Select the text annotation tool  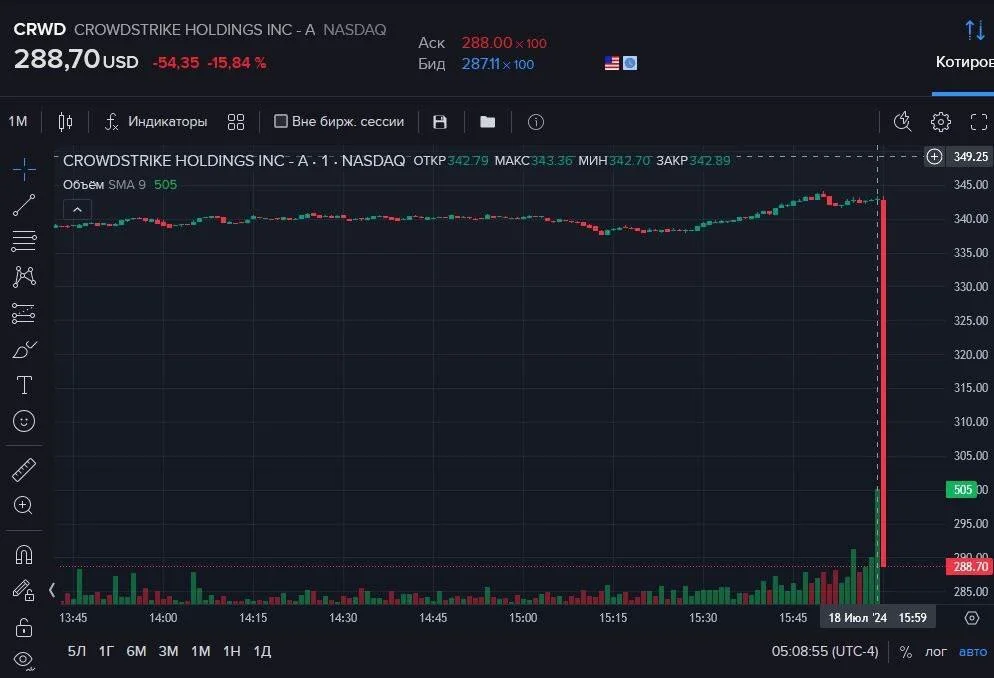pos(24,385)
